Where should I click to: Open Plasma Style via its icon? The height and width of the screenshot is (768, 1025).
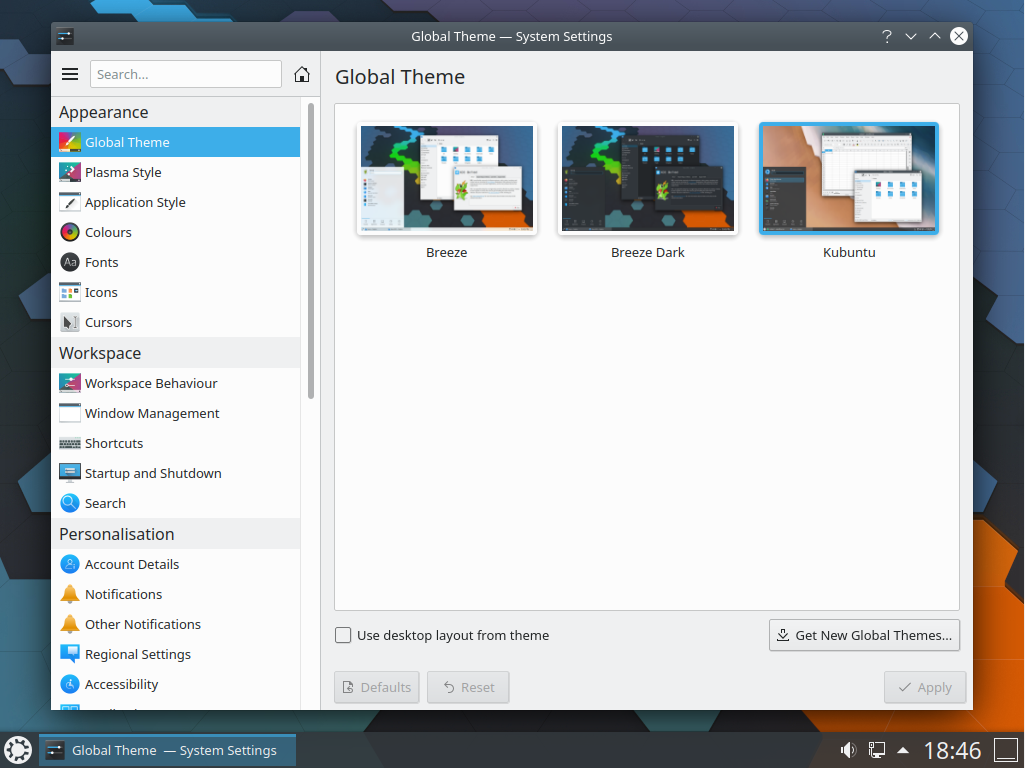[x=70, y=172]
